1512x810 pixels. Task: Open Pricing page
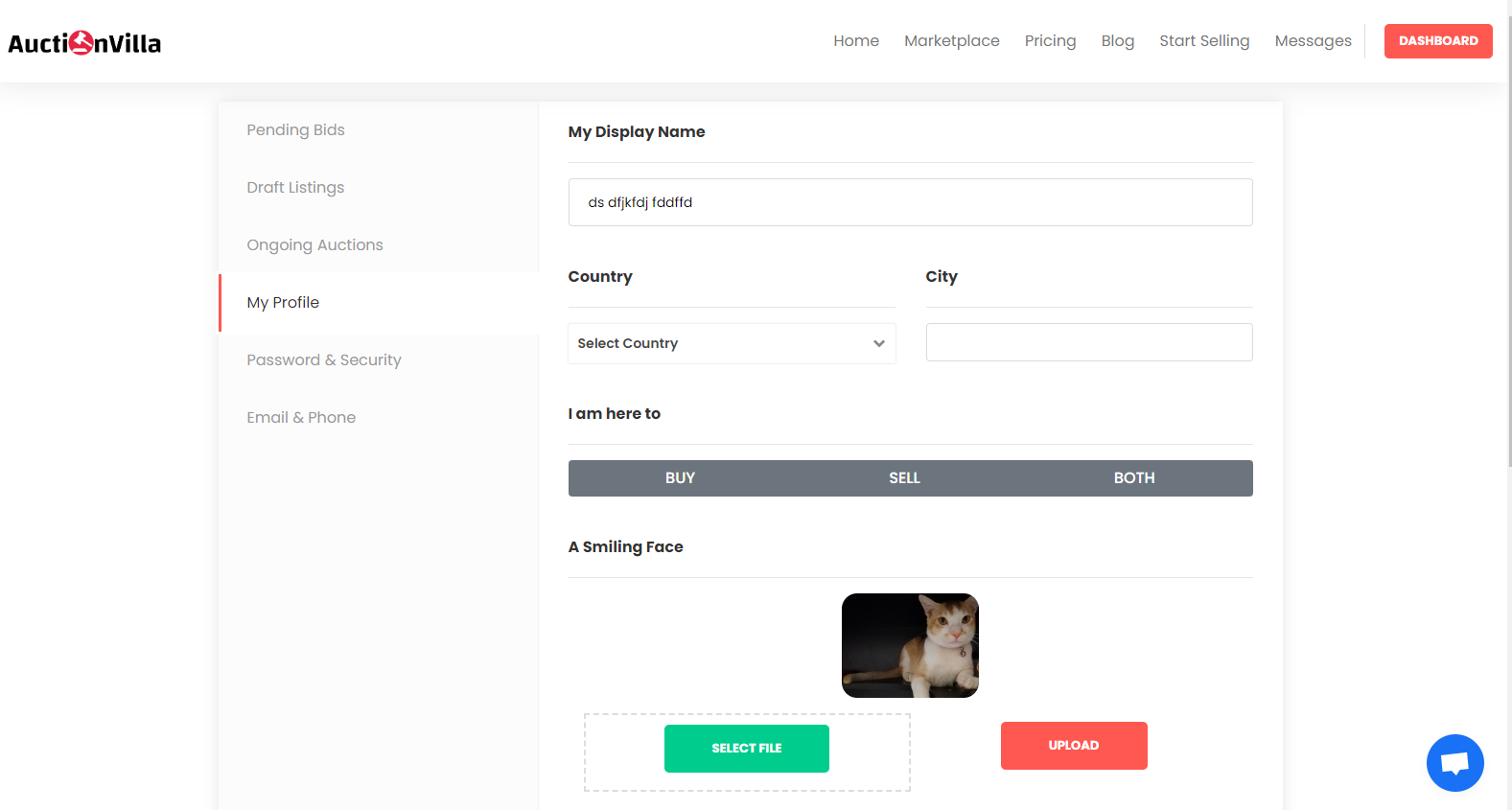(x=1050, y=41)
